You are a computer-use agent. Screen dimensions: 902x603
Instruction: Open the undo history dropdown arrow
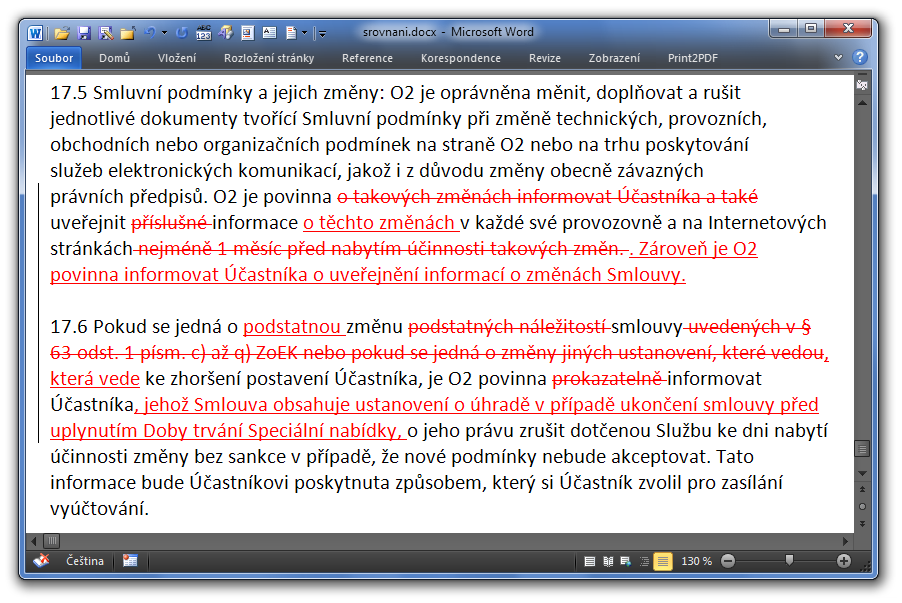pyautogui.click(x=165, y=33)
